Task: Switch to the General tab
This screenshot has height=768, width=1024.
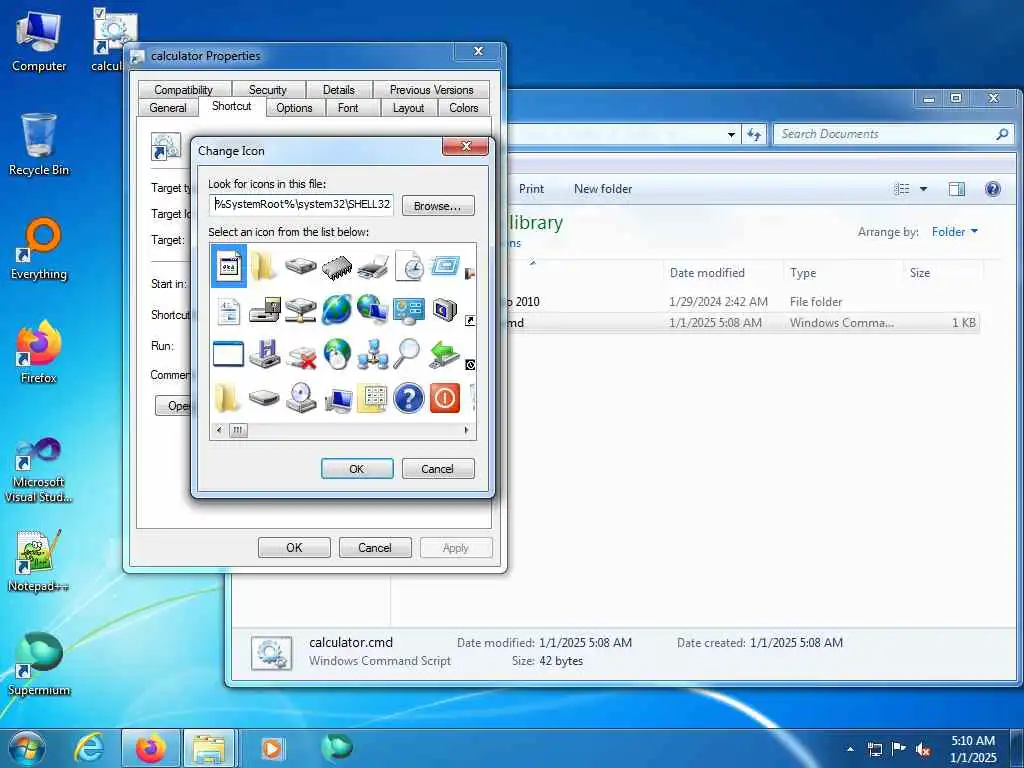Action: 168,108
